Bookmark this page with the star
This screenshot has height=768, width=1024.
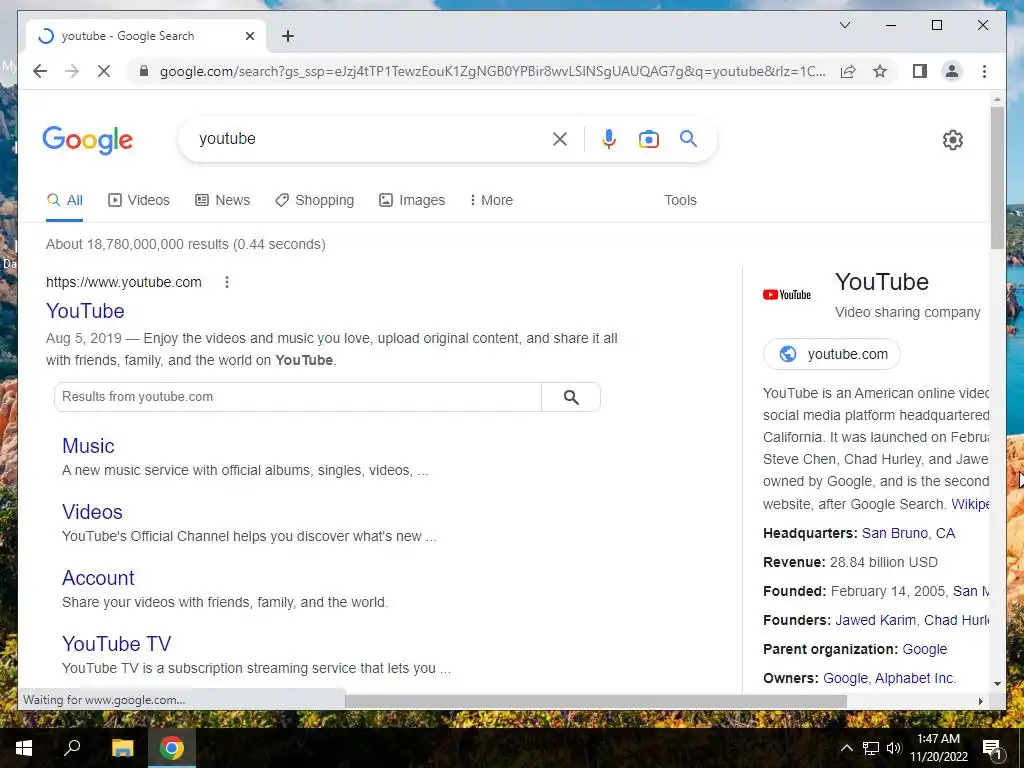coord(880,71)
